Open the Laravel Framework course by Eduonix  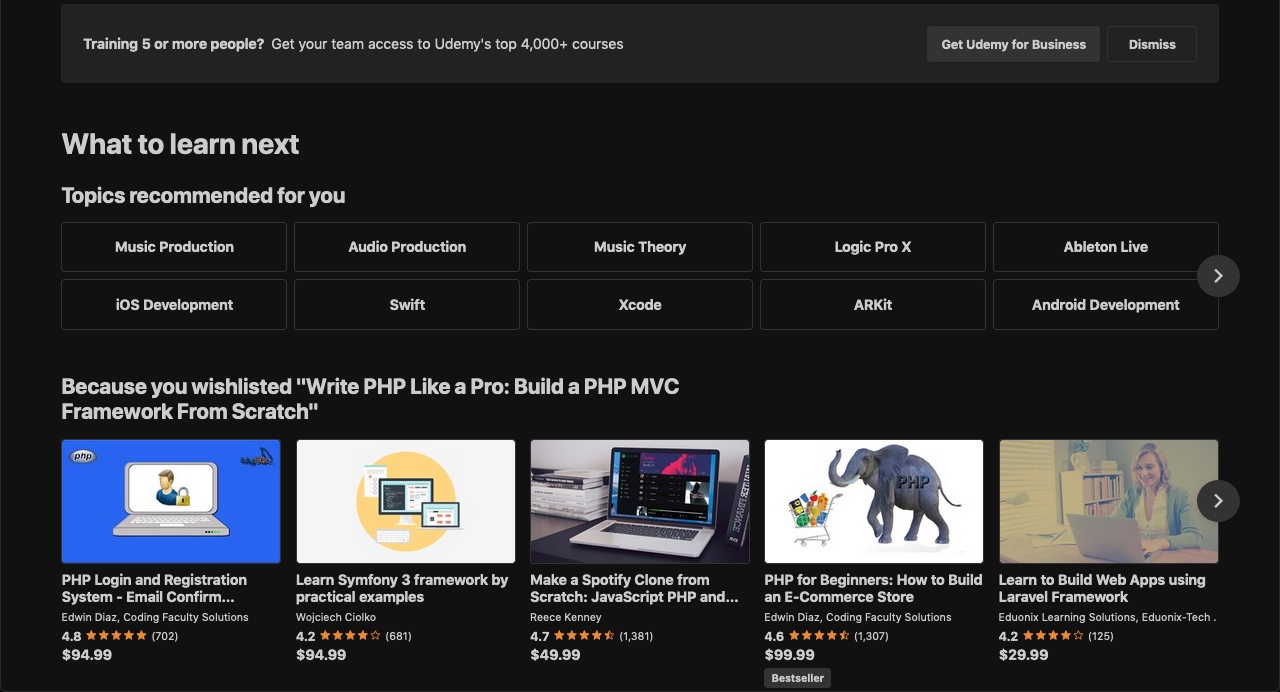click(1108, 500)
